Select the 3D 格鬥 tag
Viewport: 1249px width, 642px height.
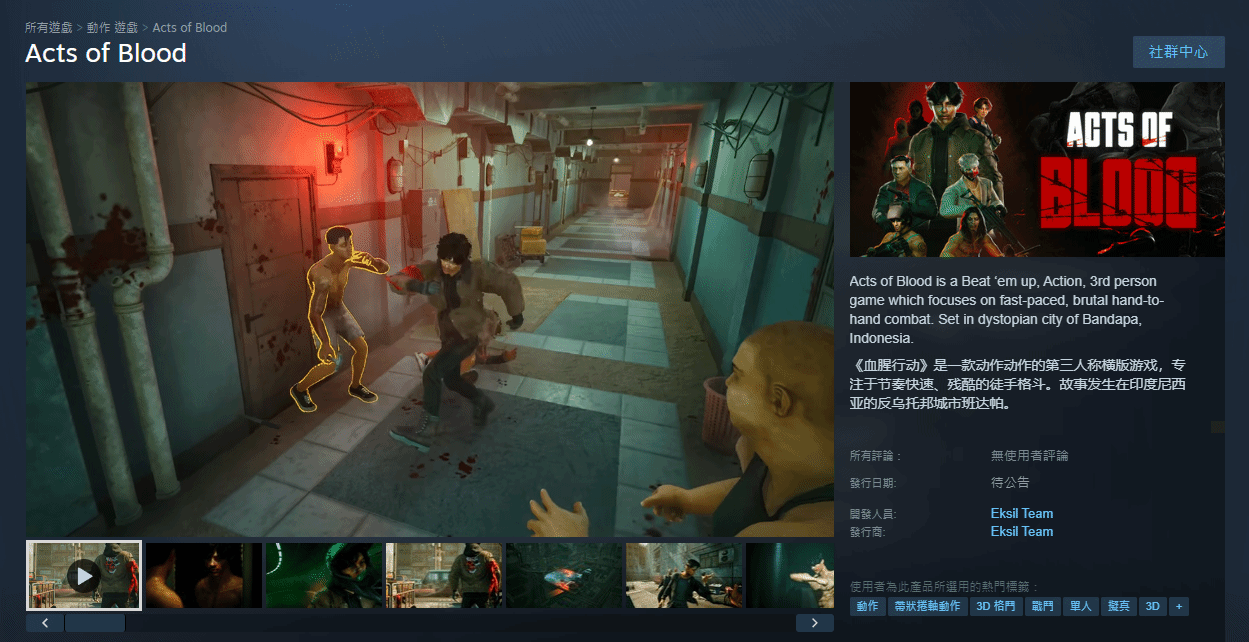996,606
